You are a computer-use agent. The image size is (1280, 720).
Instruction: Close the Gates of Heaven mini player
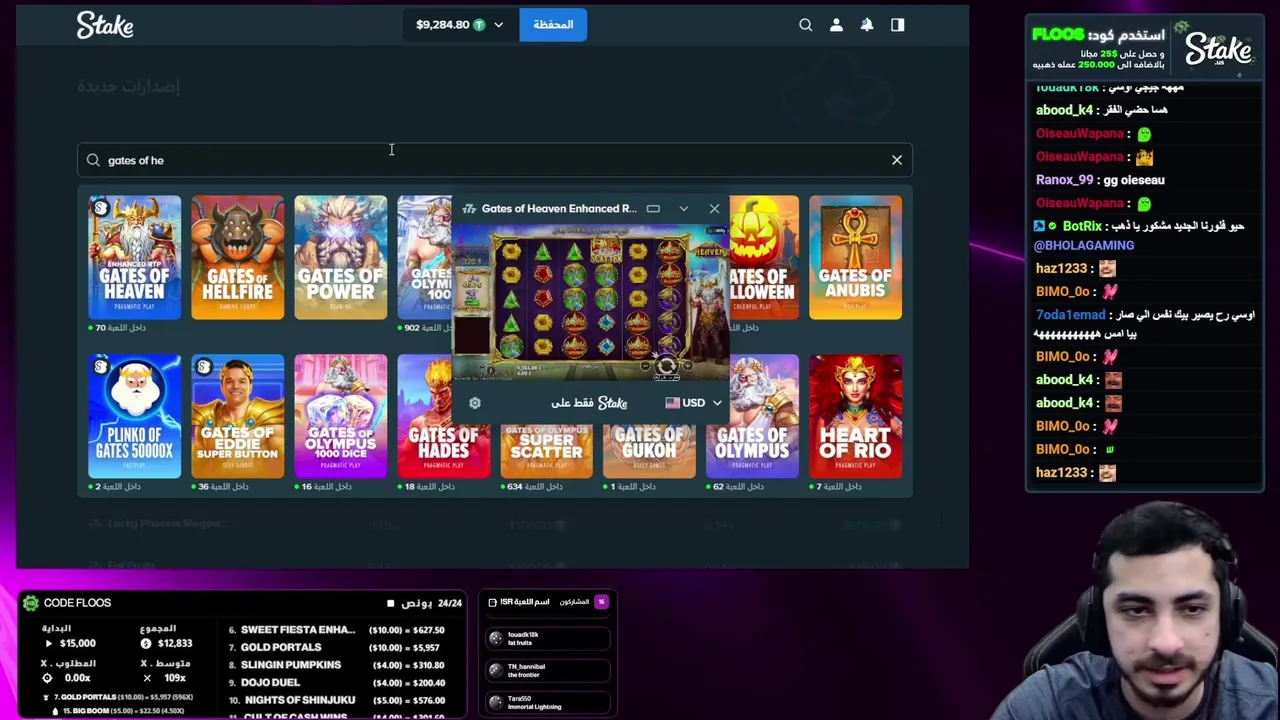[x=714, y=209]
